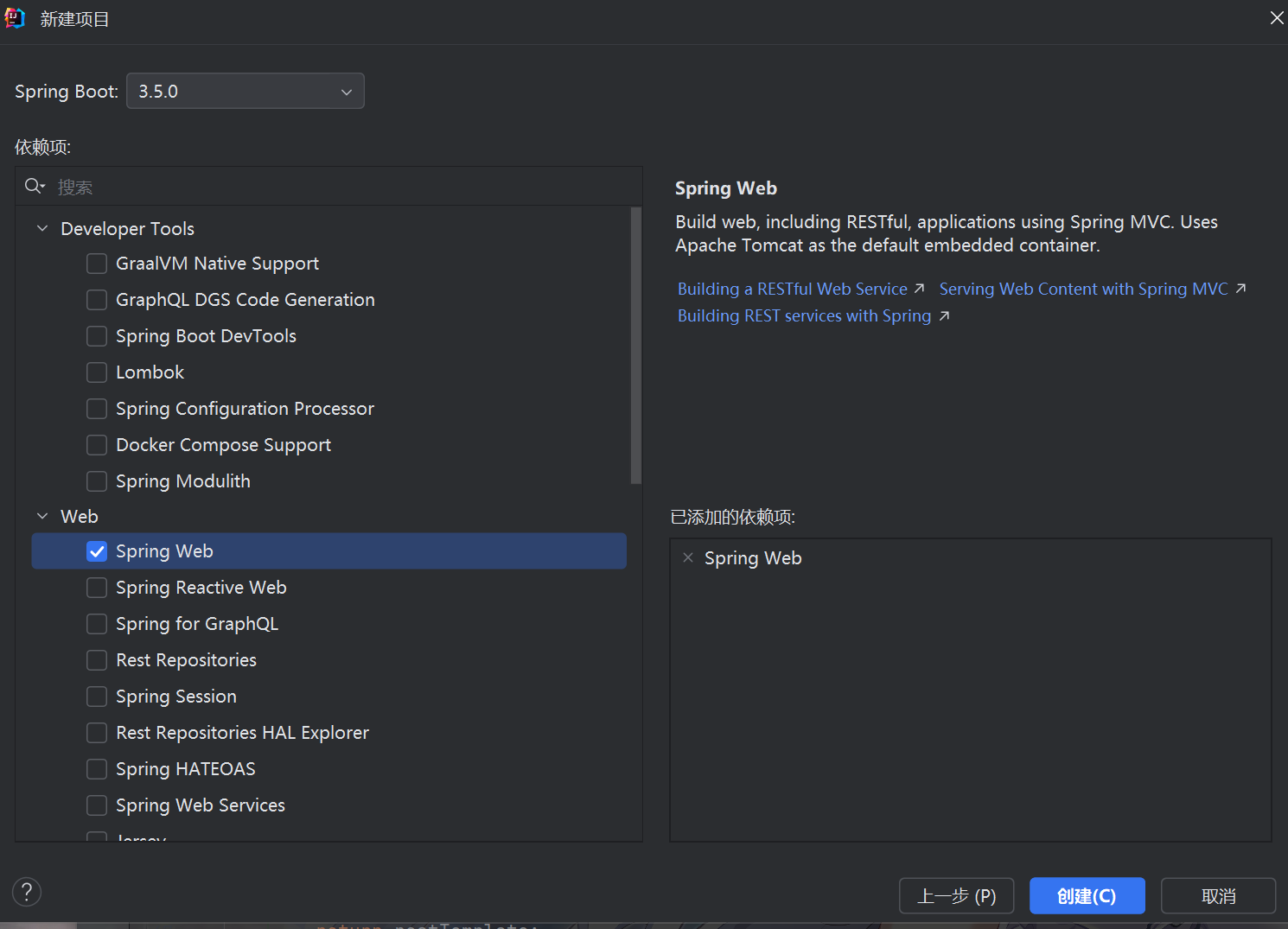Click the search magnifier icon
Viewport: 1288px width, 929px height.
point(35,186)
